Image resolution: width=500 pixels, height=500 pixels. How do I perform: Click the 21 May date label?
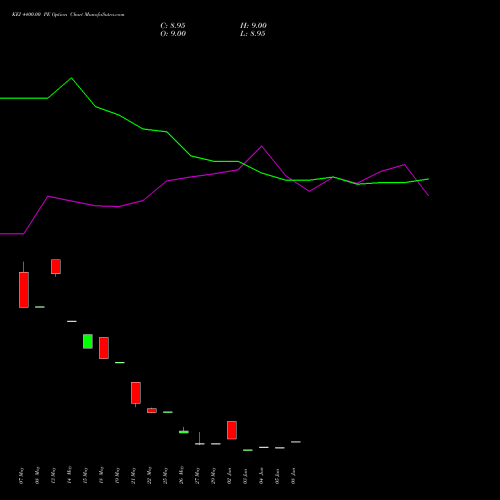134,476
